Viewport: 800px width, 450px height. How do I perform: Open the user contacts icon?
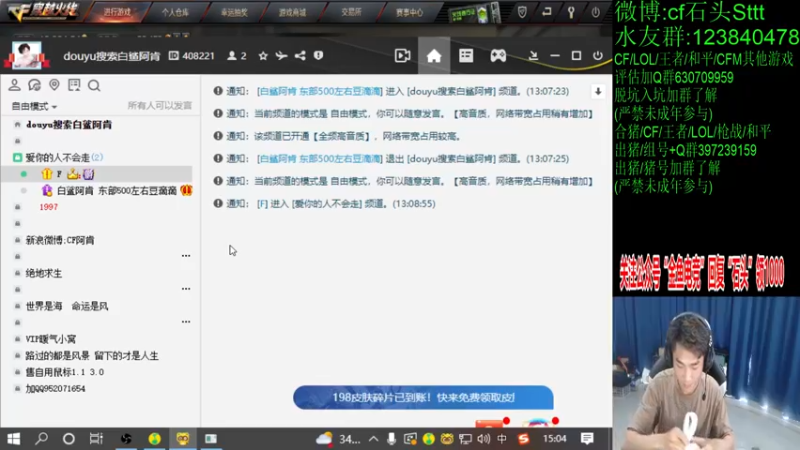click(x=14, y=85)
